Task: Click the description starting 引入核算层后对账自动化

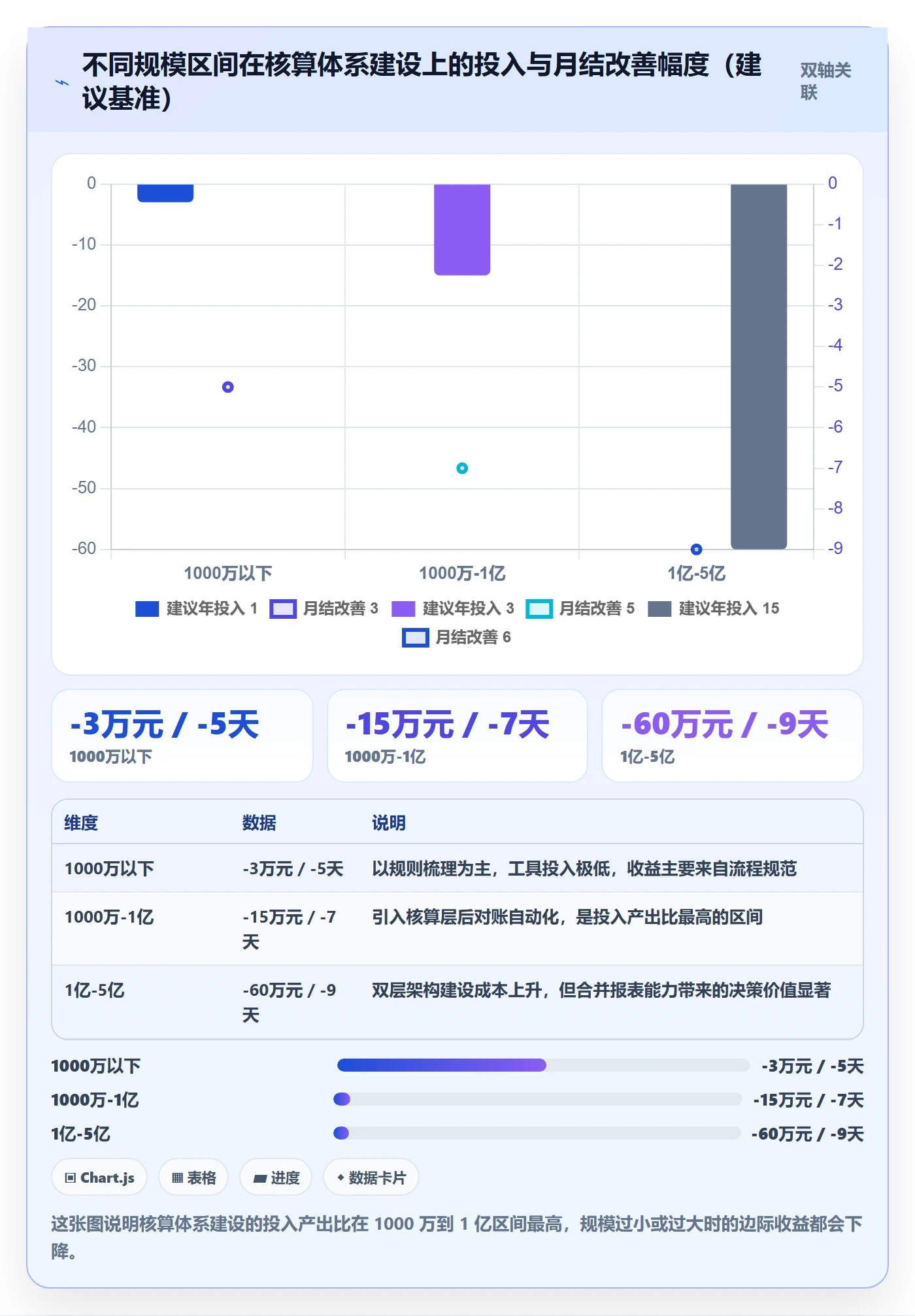Action: [x=567, y=917]
